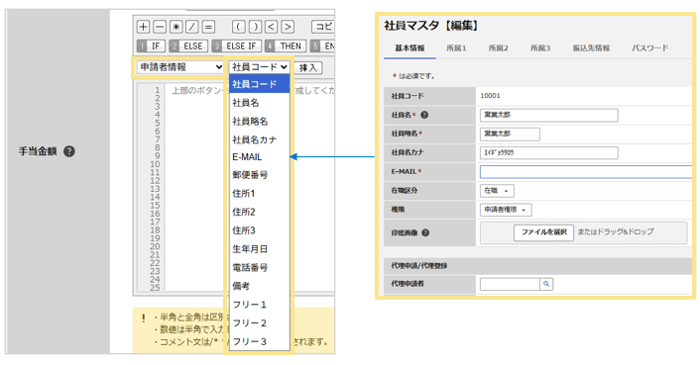Click the 社員名カナ input field
This screenshot has width=700, height=365.
coord(549,153)
